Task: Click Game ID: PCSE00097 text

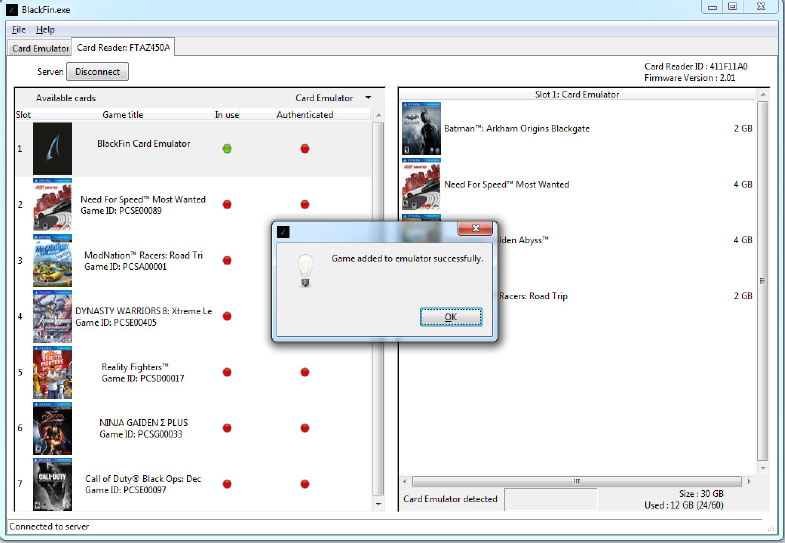Action: (x=126, y=490)
